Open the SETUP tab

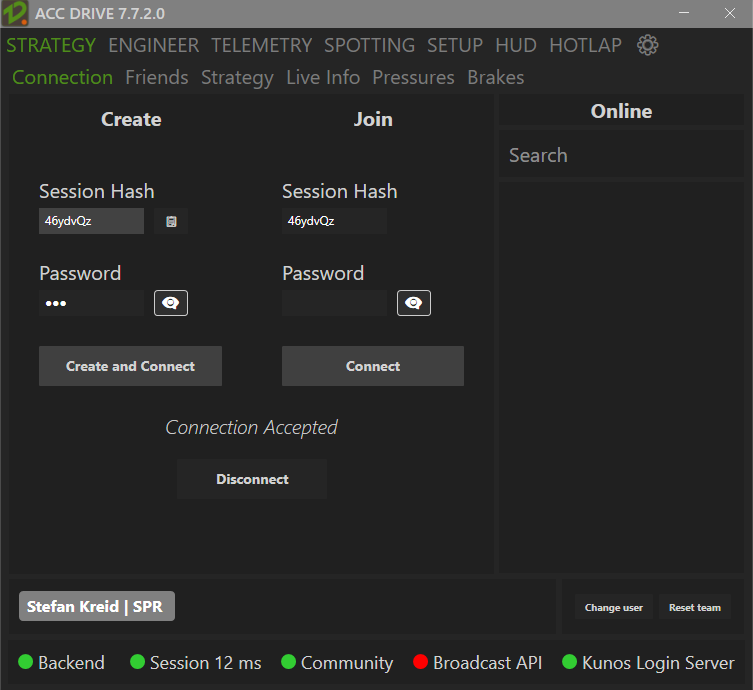[x=455, y=46]
